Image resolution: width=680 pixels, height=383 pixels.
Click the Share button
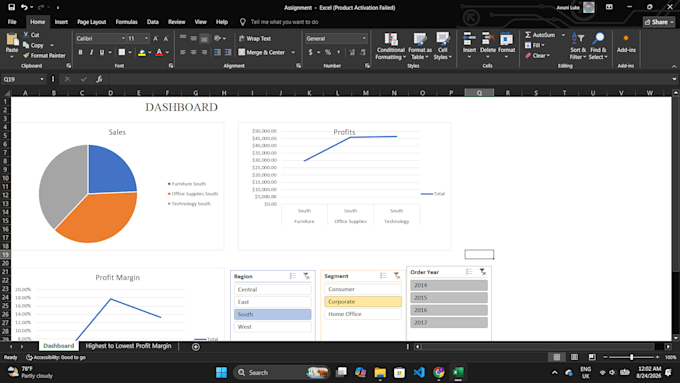tap(659, 22)
